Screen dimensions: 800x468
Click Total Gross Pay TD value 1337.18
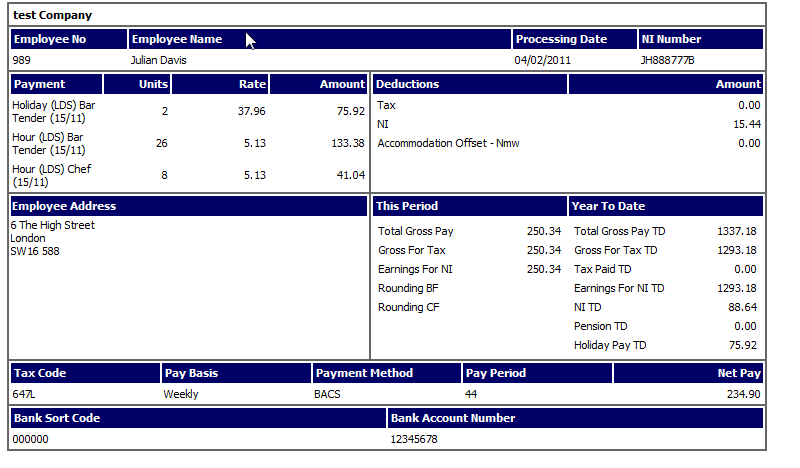pos(737,231)
